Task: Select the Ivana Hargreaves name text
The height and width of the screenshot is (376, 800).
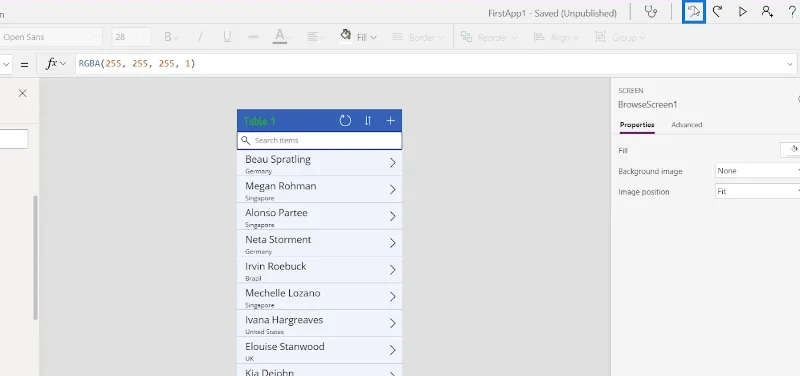Action: pos(284,320)
